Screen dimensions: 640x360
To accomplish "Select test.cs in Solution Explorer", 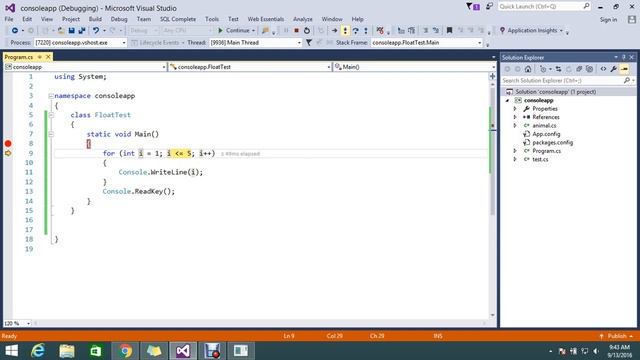I will point(540,160).
